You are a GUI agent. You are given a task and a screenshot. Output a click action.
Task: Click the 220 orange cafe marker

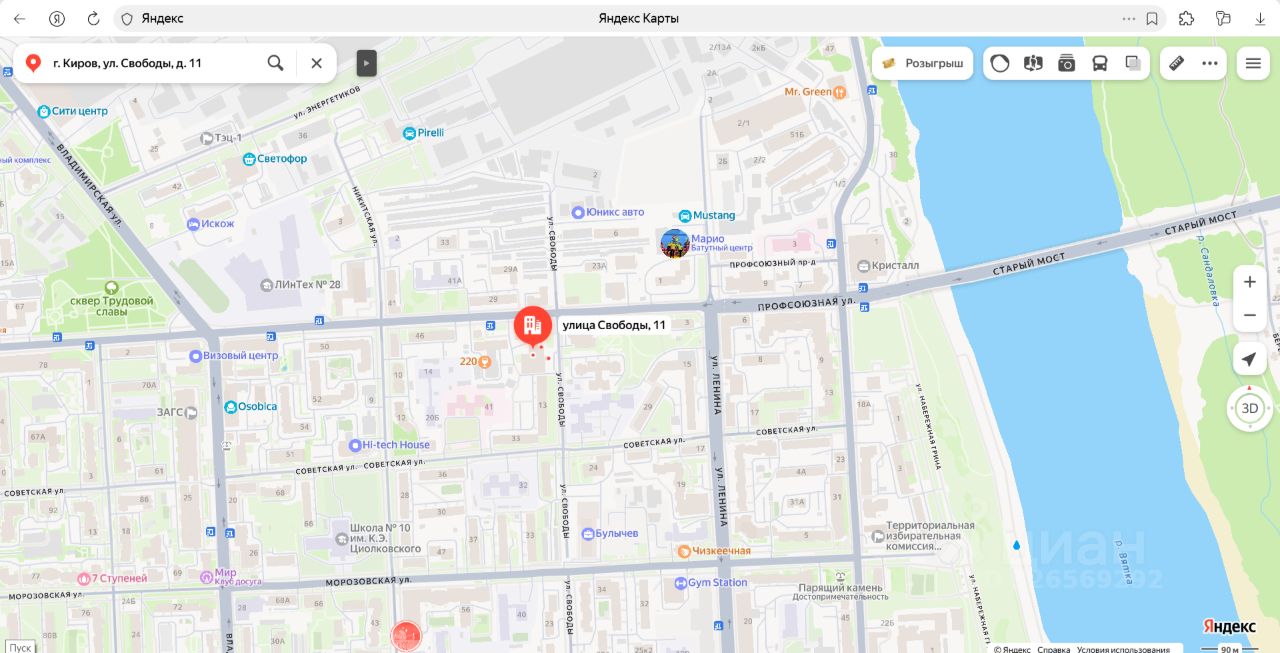485,361
